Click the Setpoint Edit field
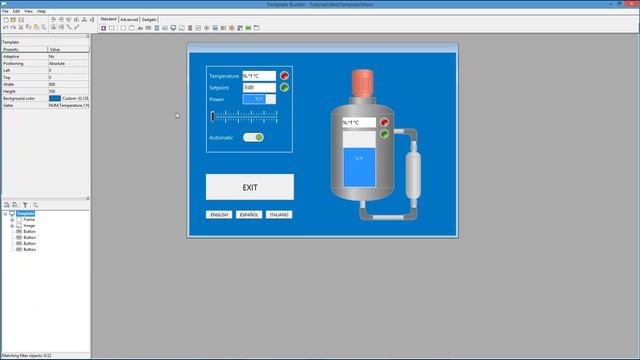 coord(259,87)
